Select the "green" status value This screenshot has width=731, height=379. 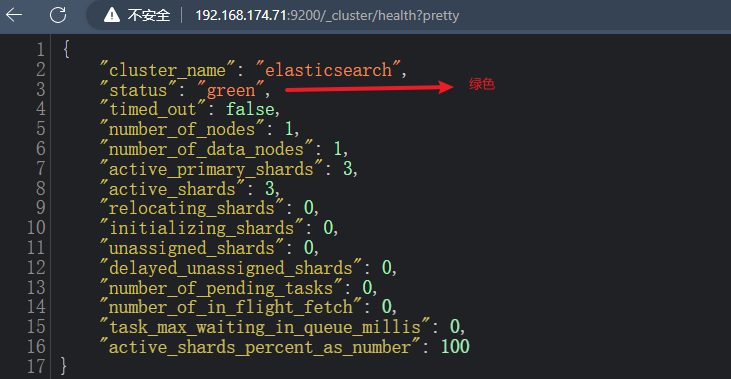pos(231,90)
